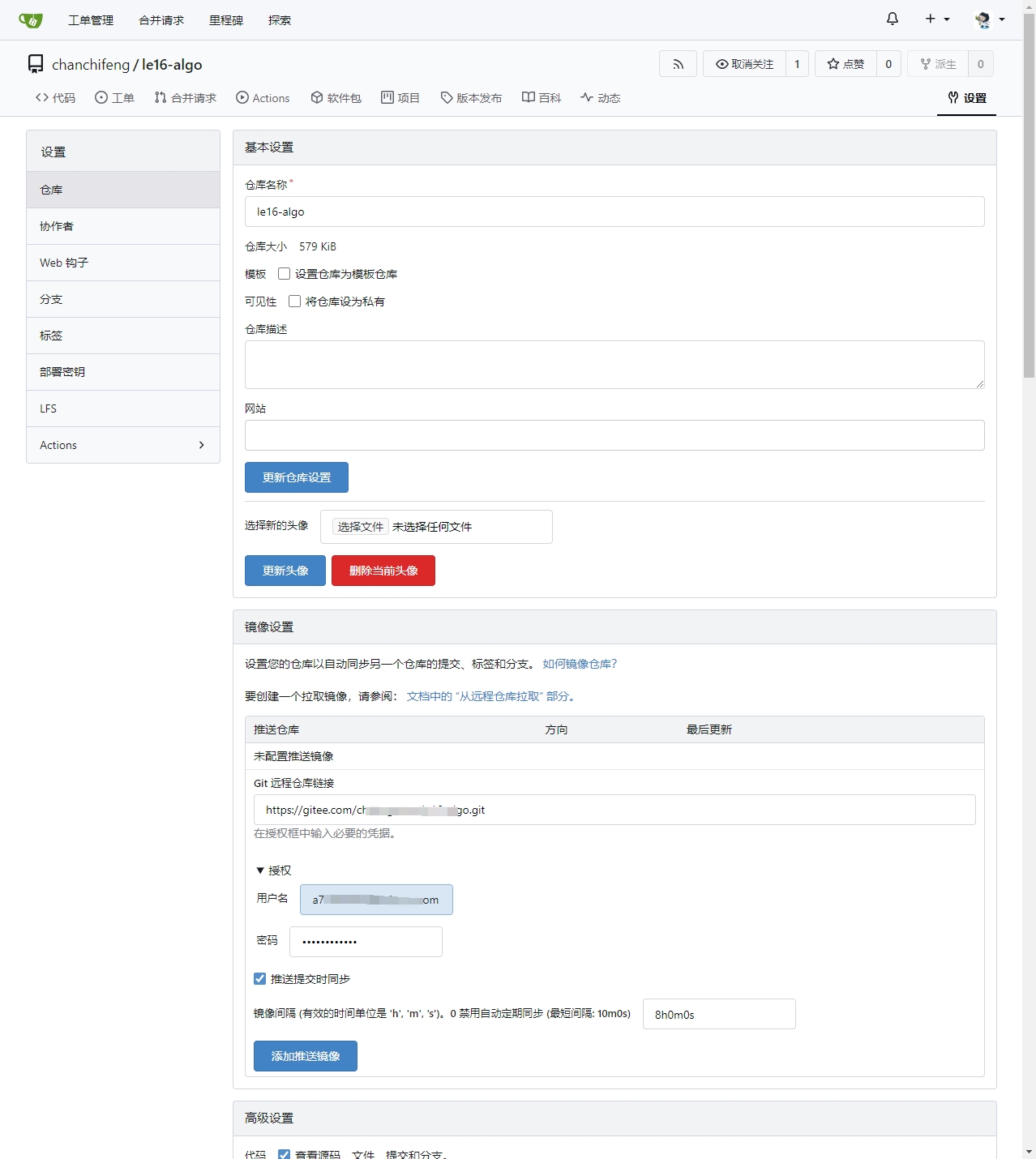This screenshot has width=1036, height=1159.
Task: Expand the Actions sidebar item
Action: tap(122, 445)
